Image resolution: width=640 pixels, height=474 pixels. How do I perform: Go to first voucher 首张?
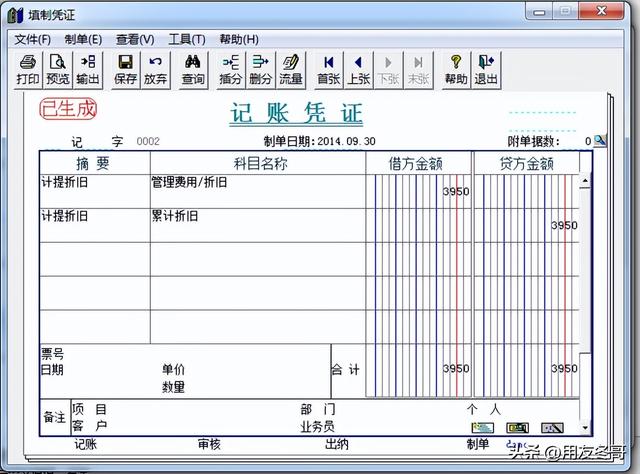pos(329,70)
